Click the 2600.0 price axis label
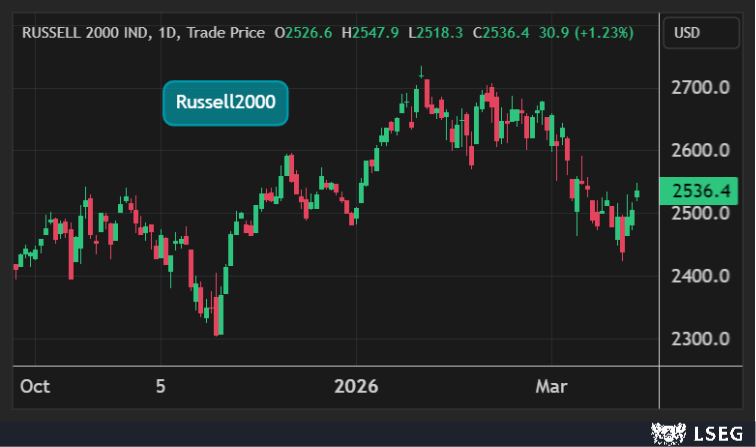This screenshot has width=756, height=447. [700, 151]
